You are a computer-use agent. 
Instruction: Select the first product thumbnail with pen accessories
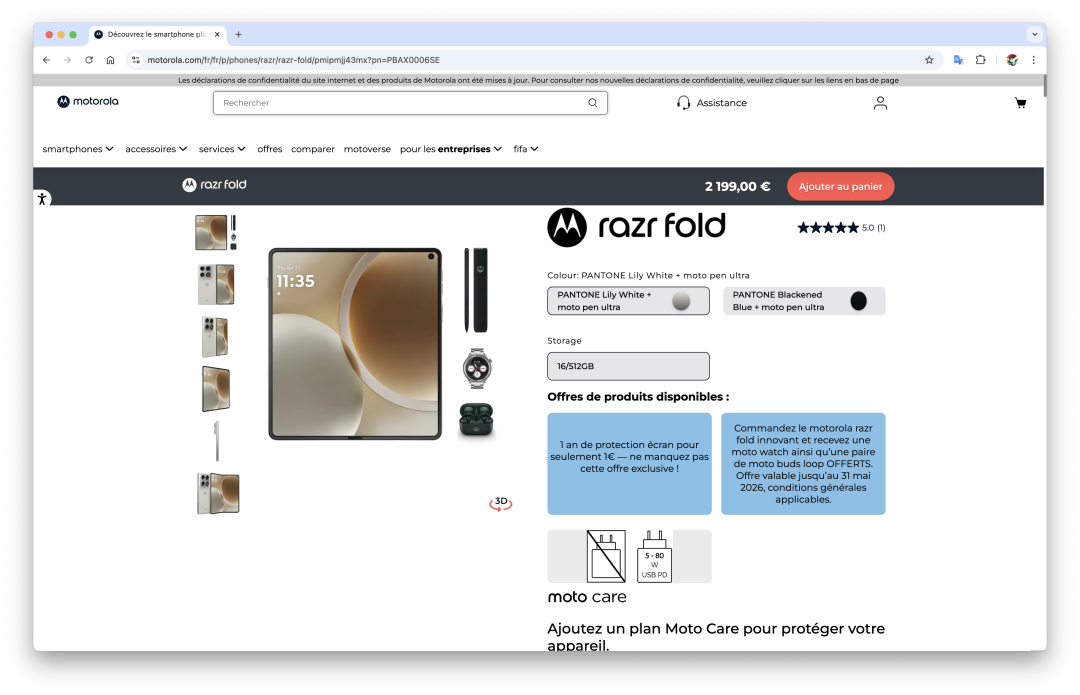point(216,232)
